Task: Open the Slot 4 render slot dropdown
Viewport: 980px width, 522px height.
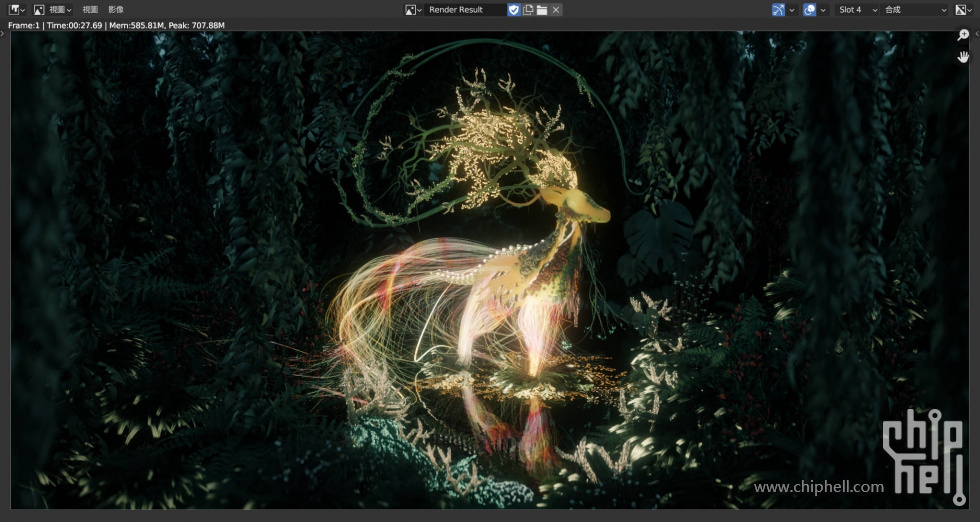Action: click(x=858, y=9)
